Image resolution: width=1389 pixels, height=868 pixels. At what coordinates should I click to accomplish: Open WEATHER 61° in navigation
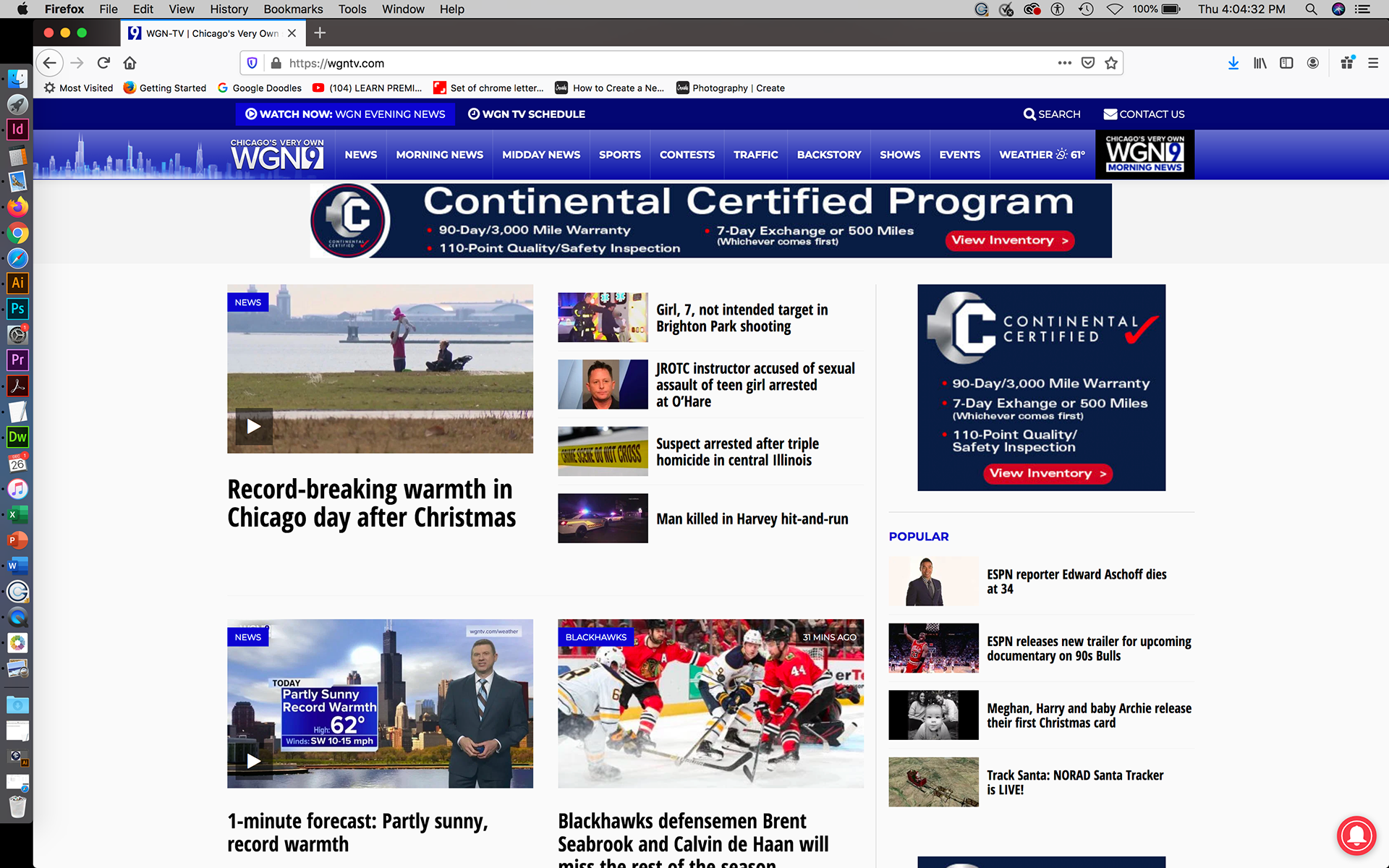point(1042,155)
